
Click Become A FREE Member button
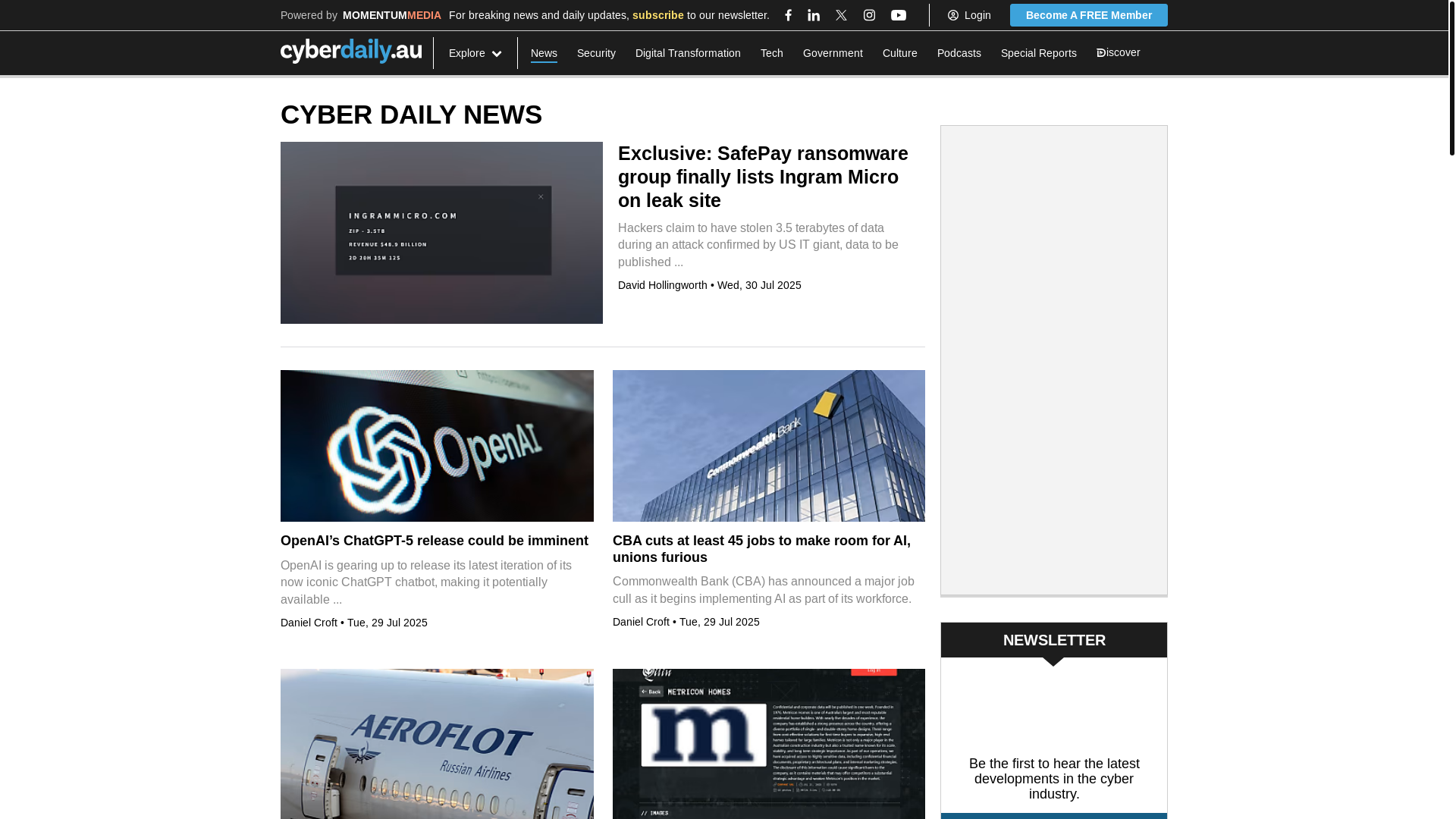(x=1088, y=15)
